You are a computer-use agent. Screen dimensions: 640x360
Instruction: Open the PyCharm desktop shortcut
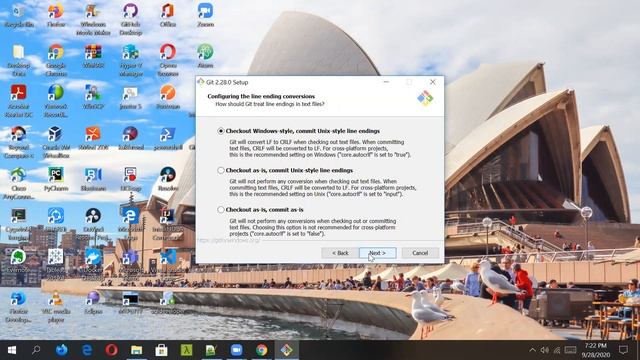pyautogui.click(x=56, y=179)
